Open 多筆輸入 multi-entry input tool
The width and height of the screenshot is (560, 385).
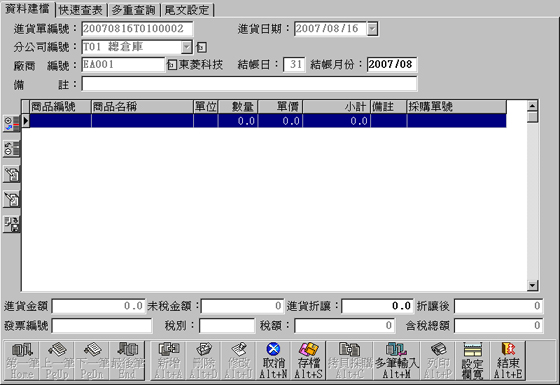(396, 360)
